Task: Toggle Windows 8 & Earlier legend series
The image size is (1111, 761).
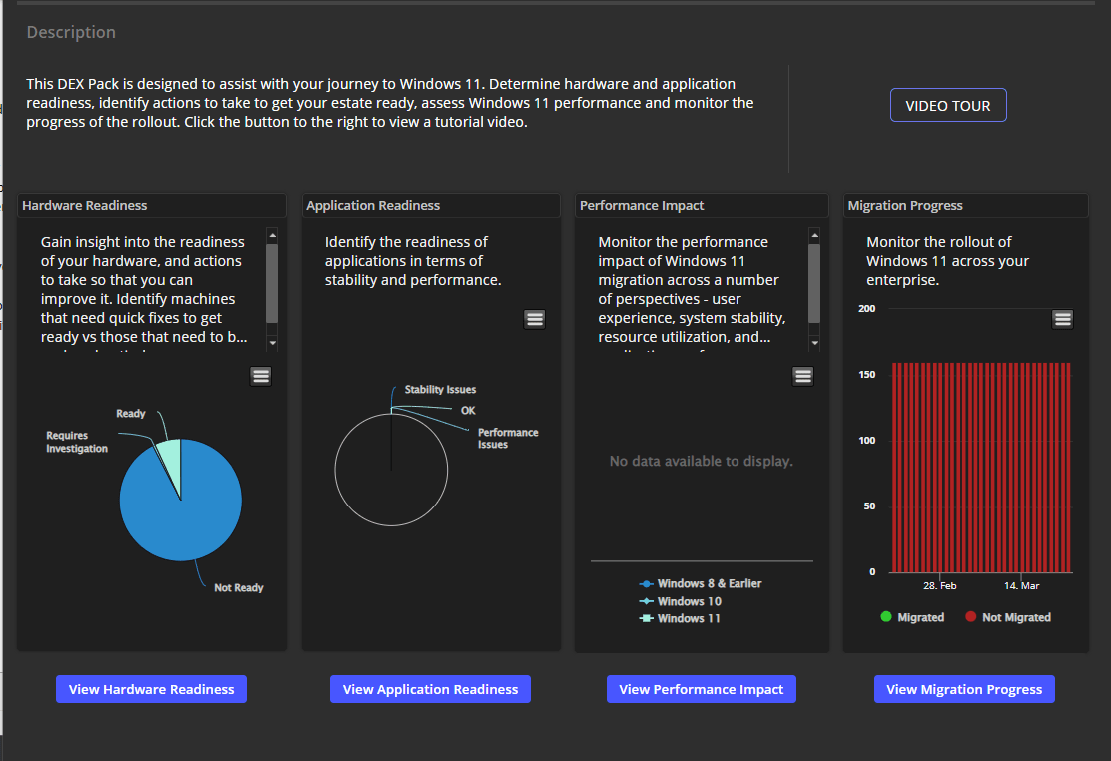Action: tap(700, 583)
